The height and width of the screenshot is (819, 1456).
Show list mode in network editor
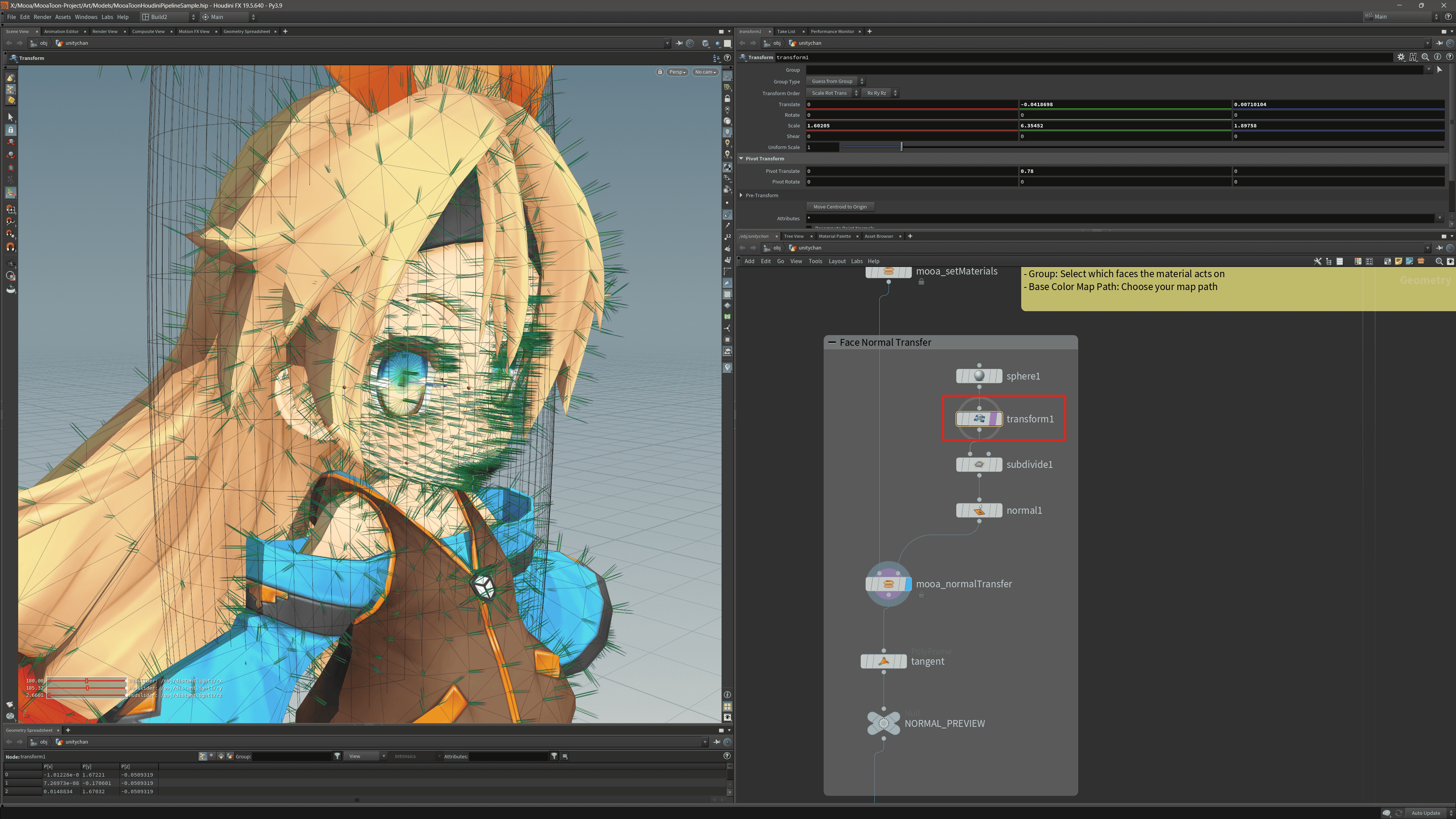pyautogui.click(x=1340, y=261)
